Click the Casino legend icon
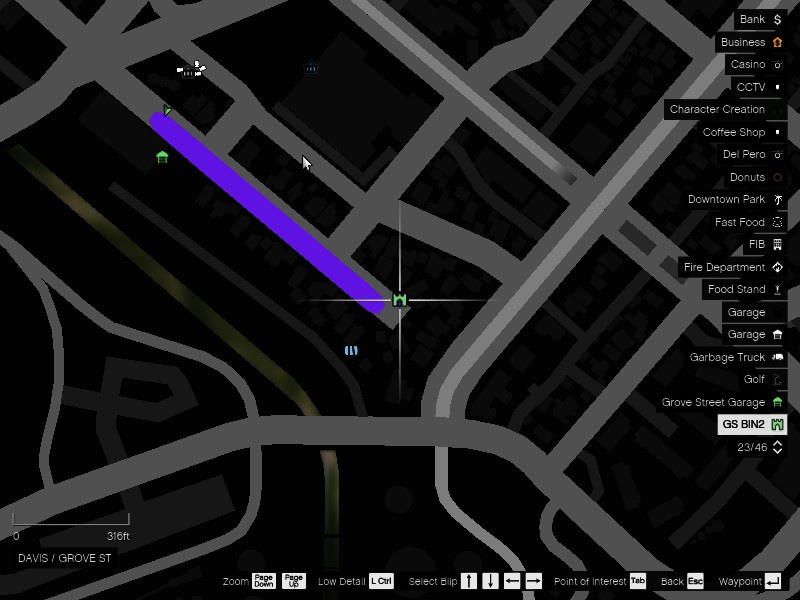 [x=777, y=65]
